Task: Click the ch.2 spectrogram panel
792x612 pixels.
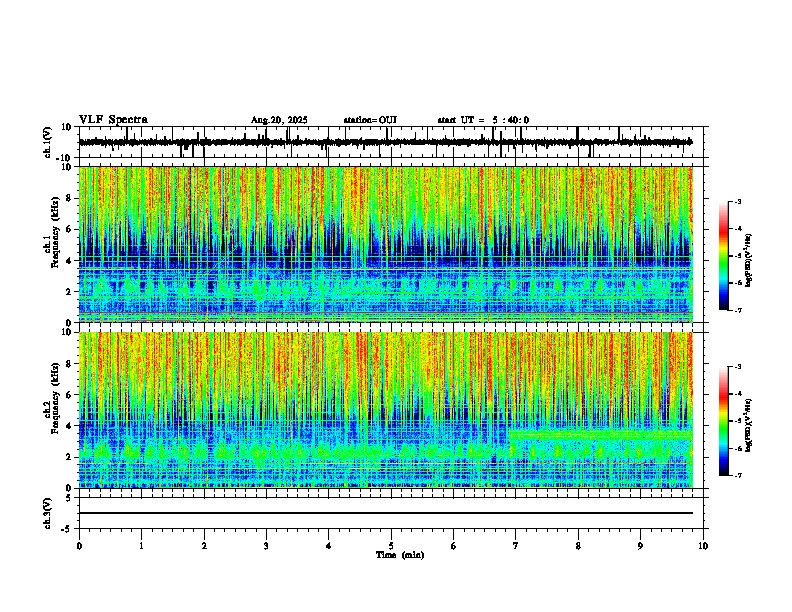Action: (386, 410)
